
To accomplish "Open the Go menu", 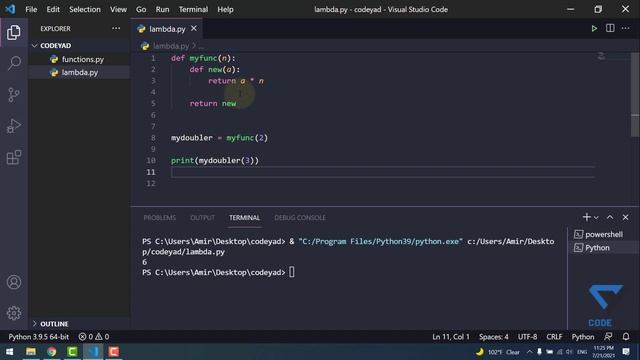I will point(141,9).
